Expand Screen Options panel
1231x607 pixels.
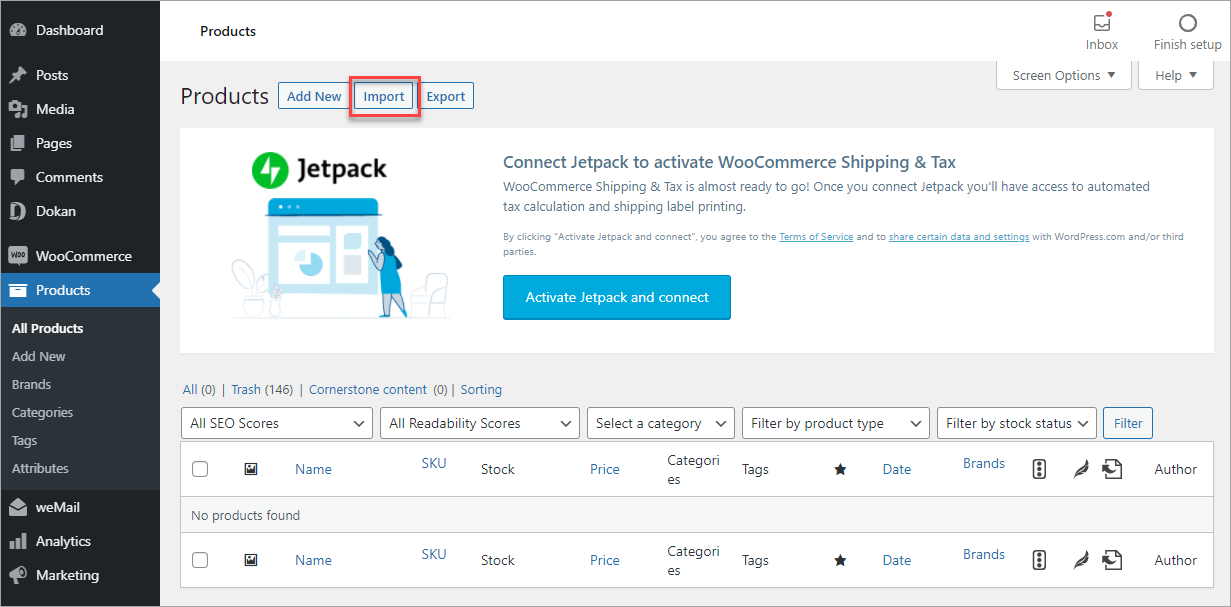coord(1064,75)
